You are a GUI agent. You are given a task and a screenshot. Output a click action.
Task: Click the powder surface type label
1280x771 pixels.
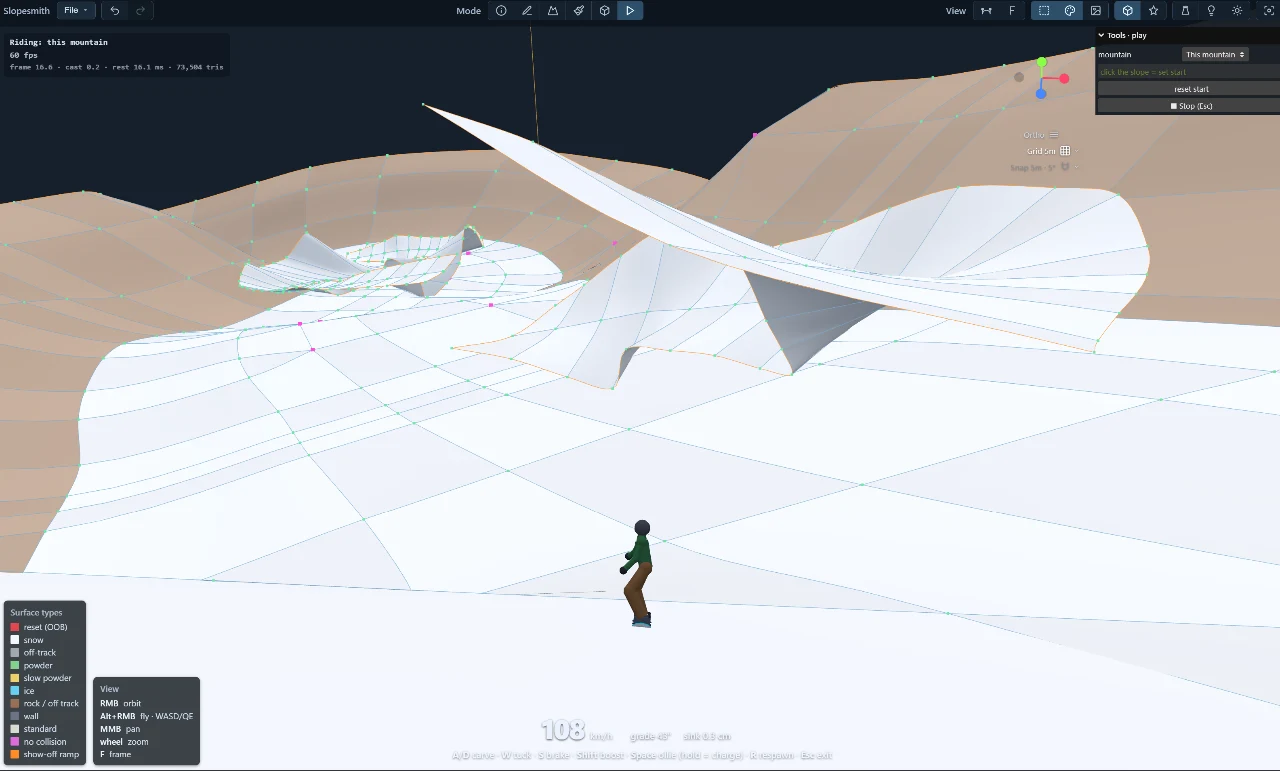tap(38, 665)
